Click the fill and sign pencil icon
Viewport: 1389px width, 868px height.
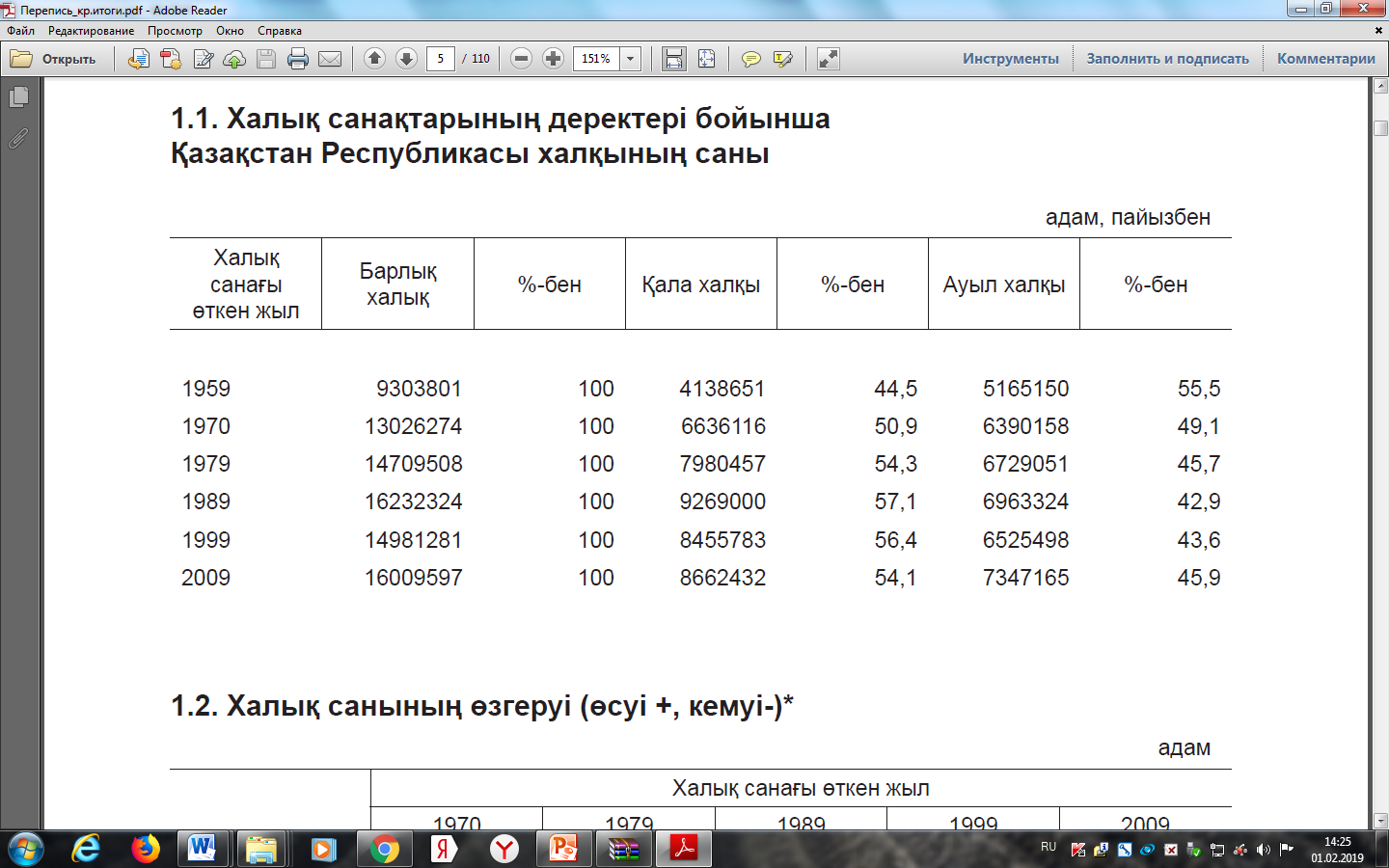203,59
